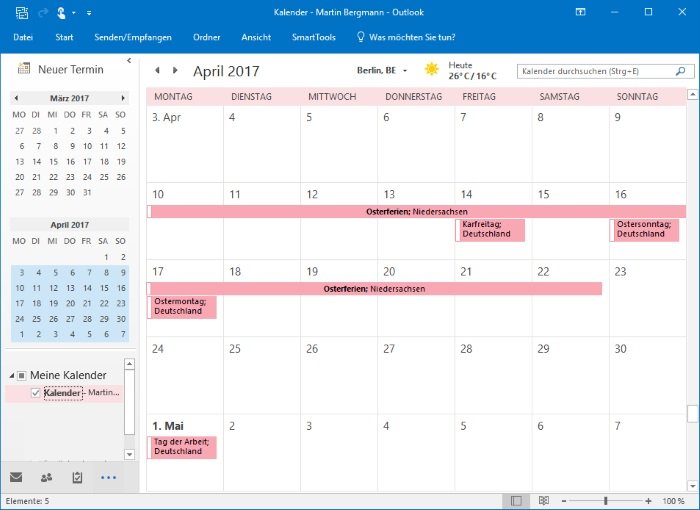
Task: Select Osterferien banner in week of 10 April
Action: click(x=417, y=212)
